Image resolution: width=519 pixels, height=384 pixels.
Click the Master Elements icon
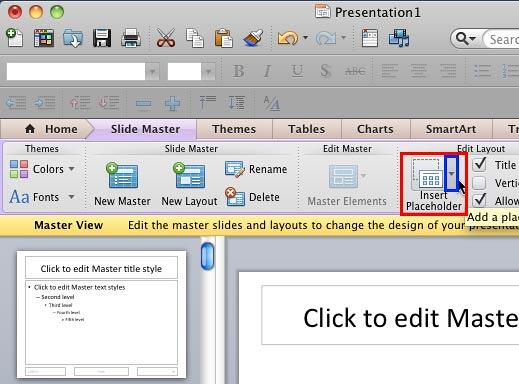point(343,176)
